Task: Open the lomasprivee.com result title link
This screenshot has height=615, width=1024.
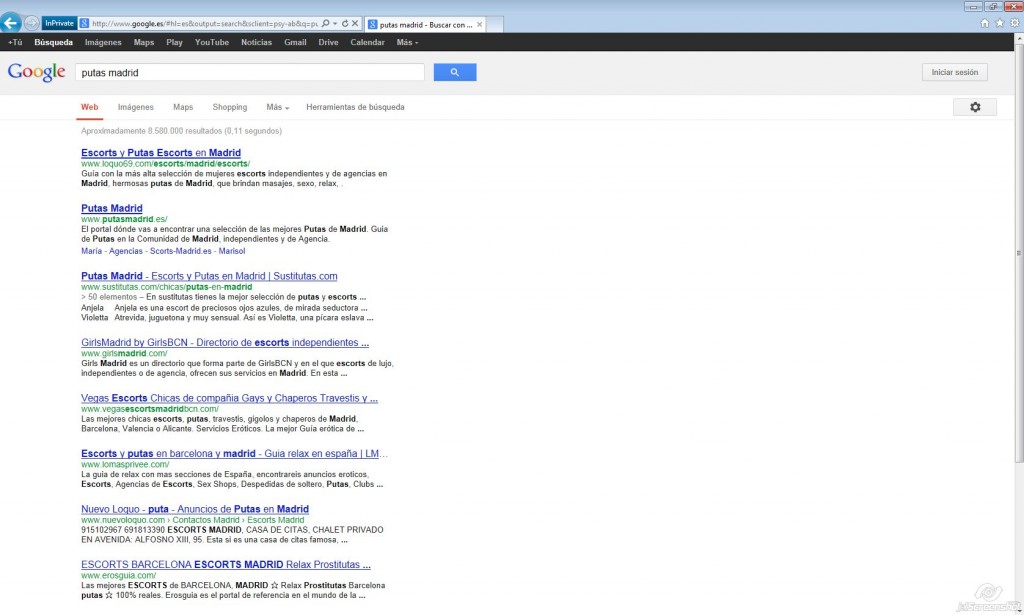Action: (x=234, y=453)
